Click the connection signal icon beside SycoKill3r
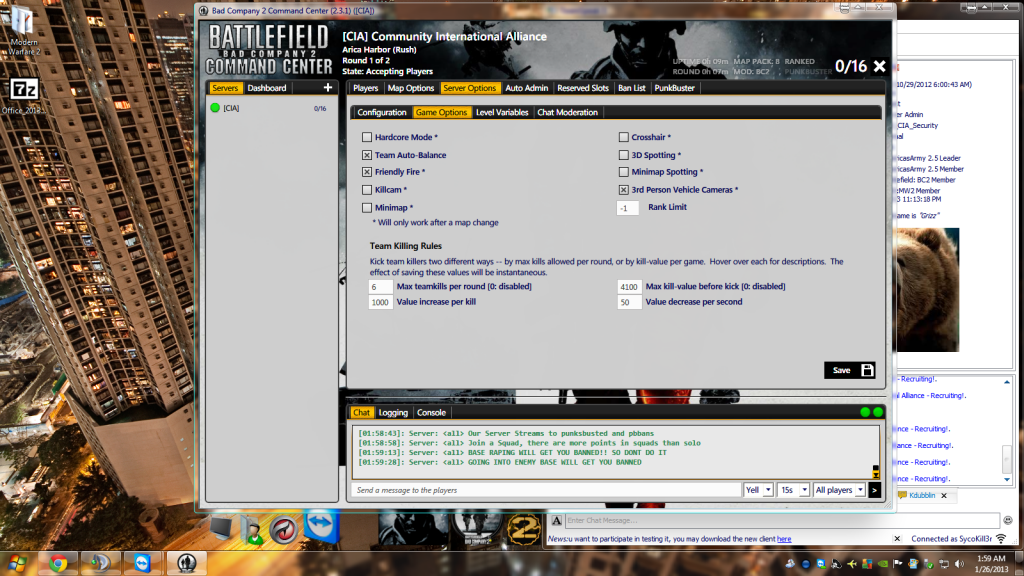Image resolution: width=1024 pixels, height=576 pixels. point(1001,539)
